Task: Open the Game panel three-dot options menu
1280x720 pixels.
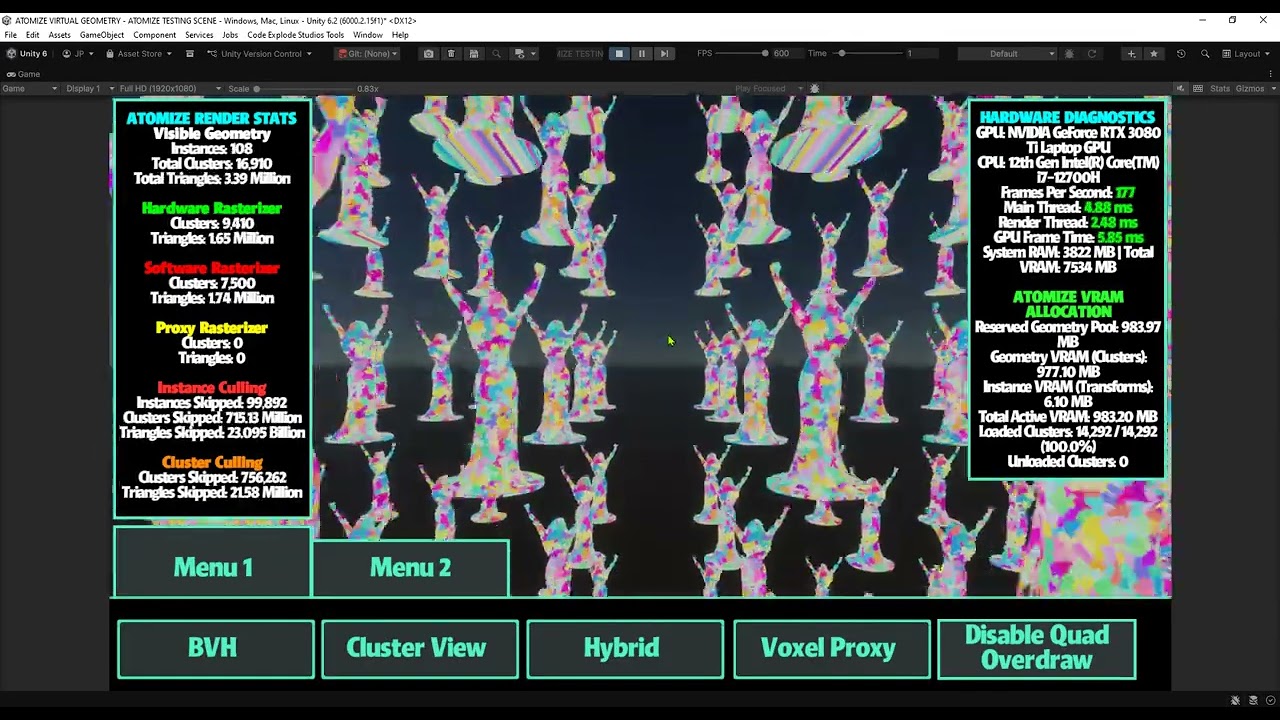Action: pyautogui.click(x=1273, y=74)
